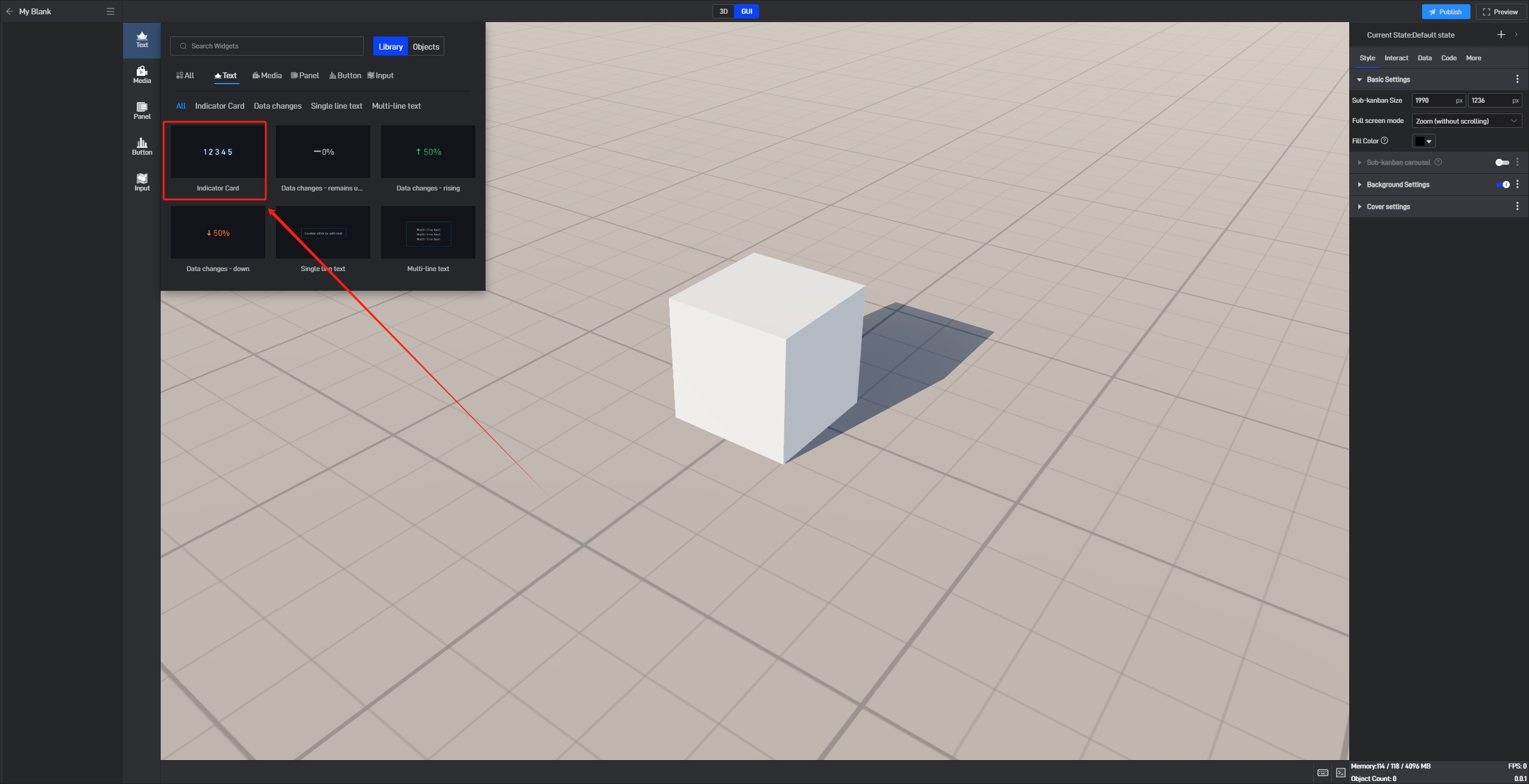Screen dimensions: 1529x784
Task: Expand the right panel chevron next to plus
Action: [x=1516, y=35]
